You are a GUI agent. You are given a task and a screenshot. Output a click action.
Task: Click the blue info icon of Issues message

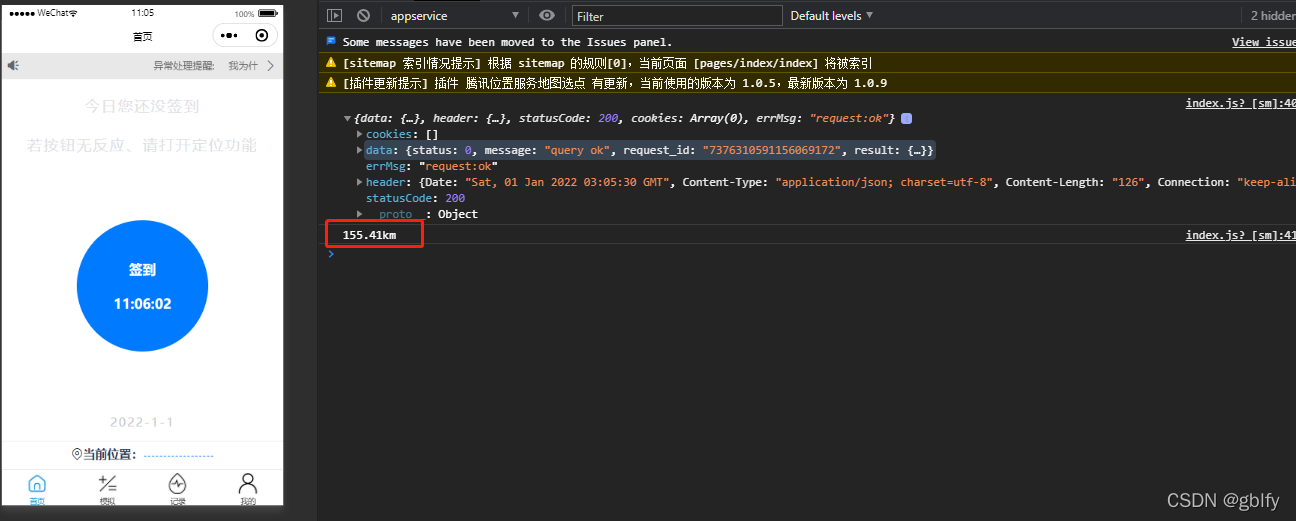331,42
